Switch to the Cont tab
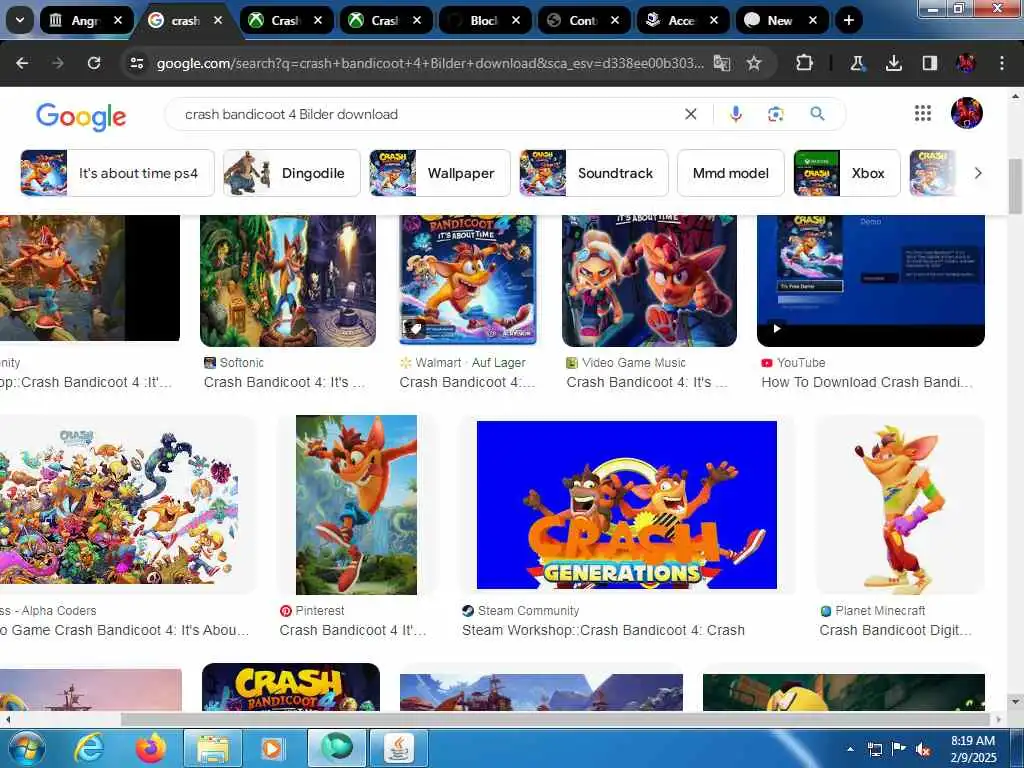This screenshot has height=768, width=1024. (584, 20)
